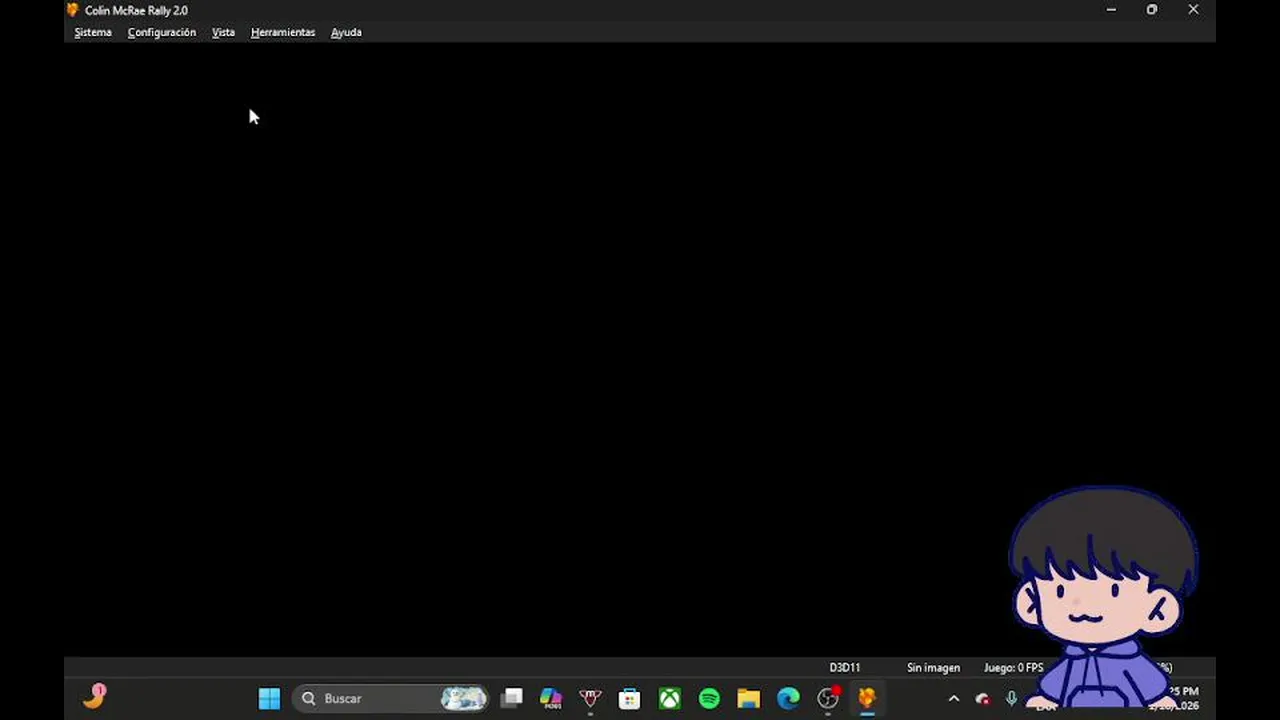This screenshot has height=720, width=1280.
Task: Select the running emulator taskbar icon
Action: coord(867,698)
